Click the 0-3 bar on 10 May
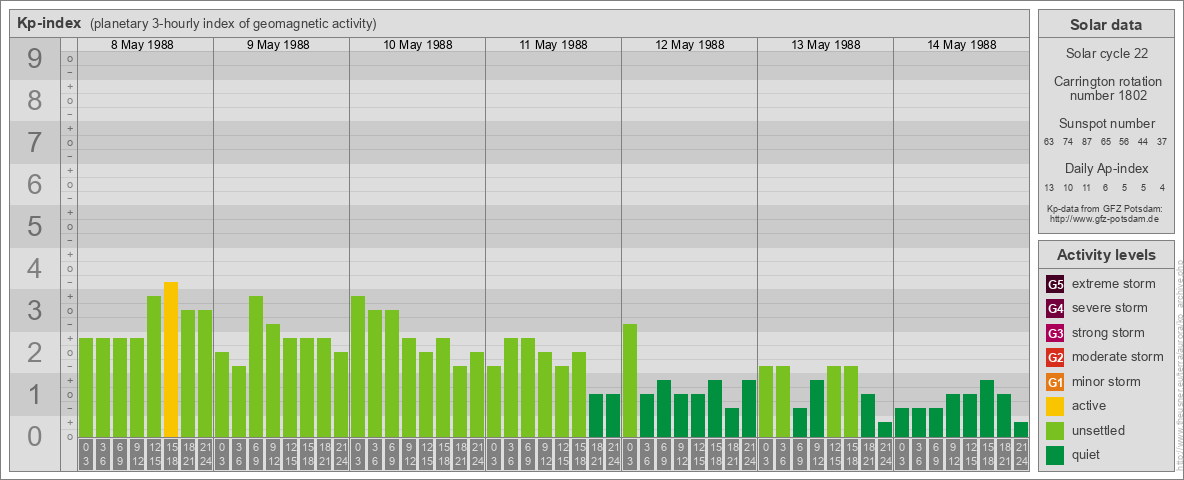 pos(358,366)
